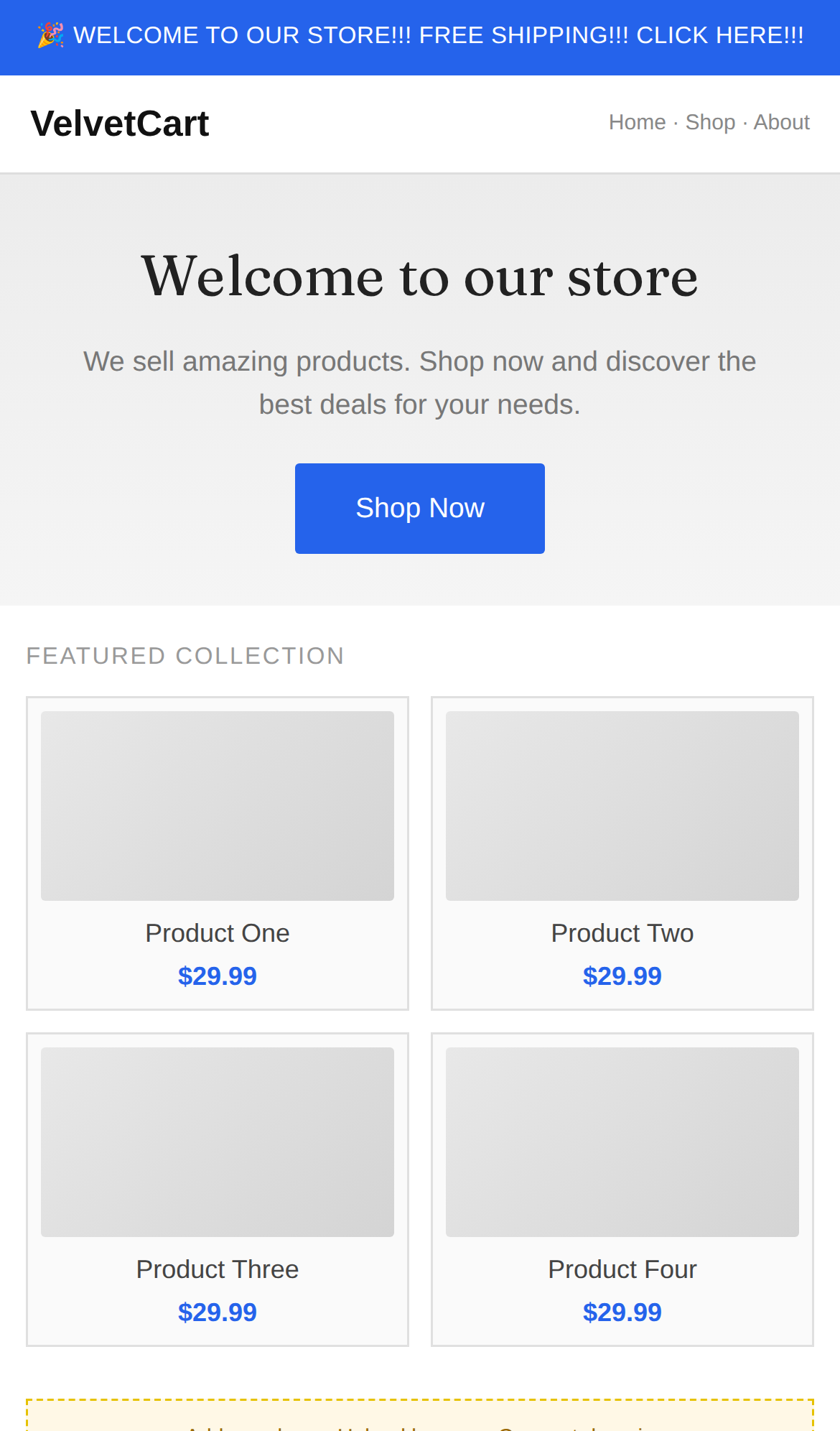Image resolution: width=840 pixels, height=1431 pixels.
Task: Open the VelvetCart logo homepage link
Action: (x=120, y=124)
